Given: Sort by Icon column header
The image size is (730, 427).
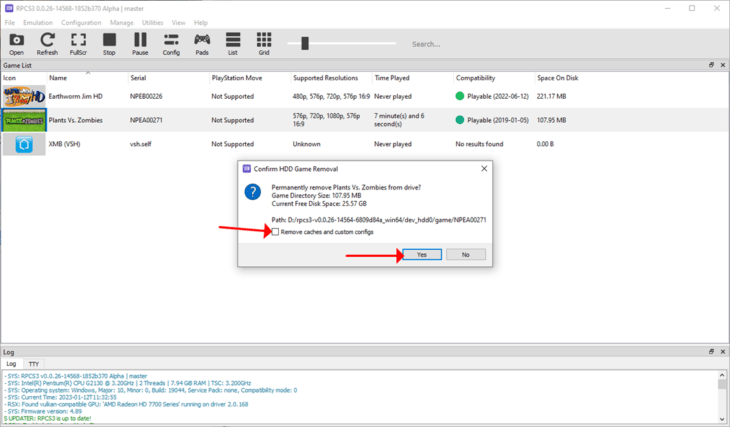Looking at the screenshot, I should click(9, 78).
